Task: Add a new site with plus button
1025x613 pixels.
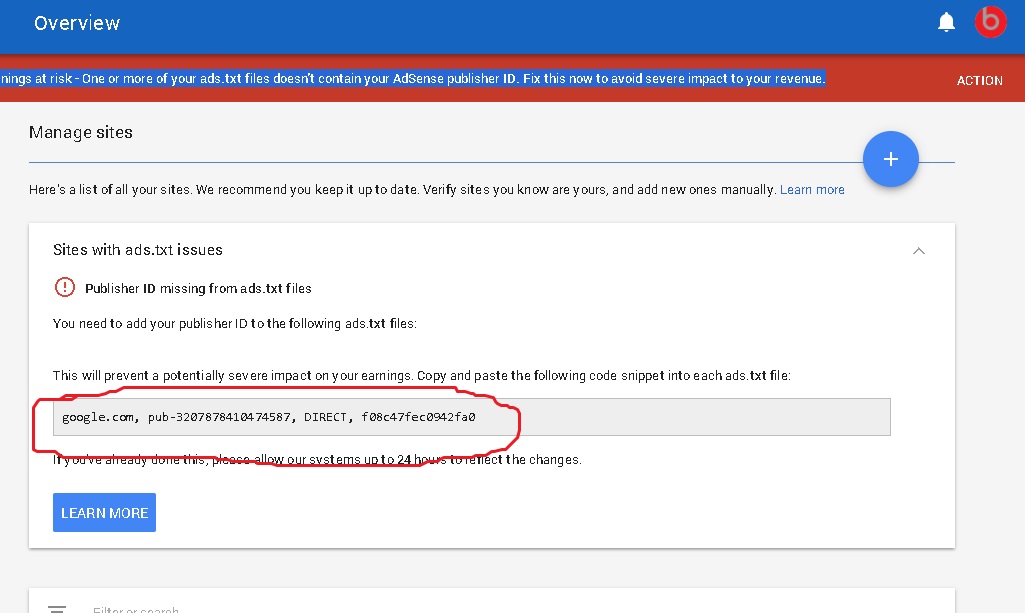Action: coord(890,159)
